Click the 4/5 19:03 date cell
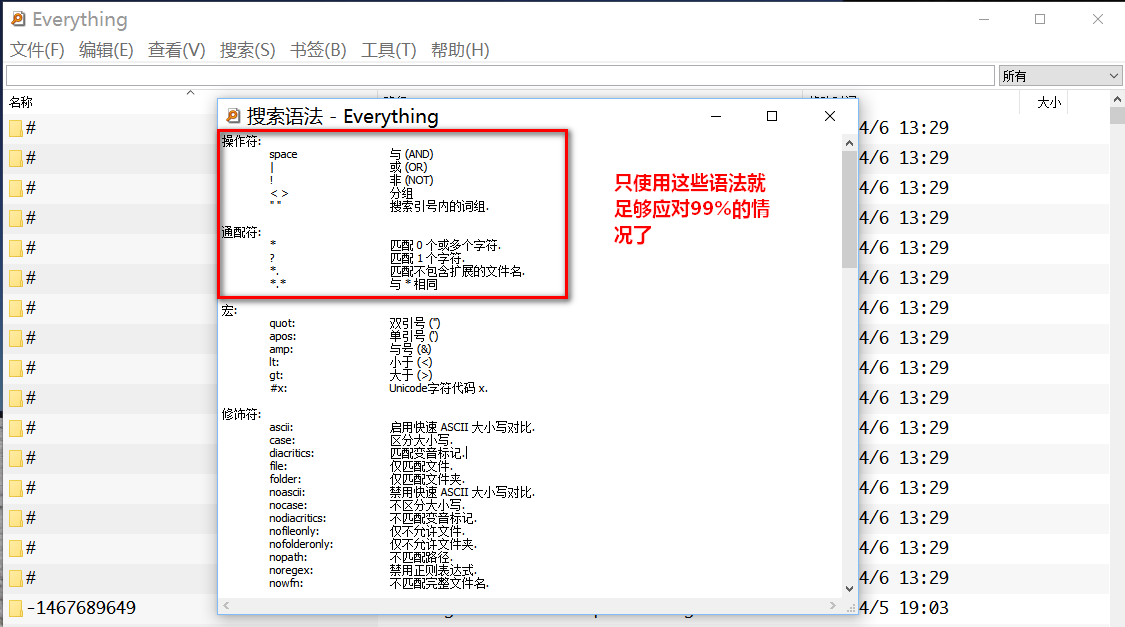The image size is (1125, 627). pyautogui.click(x=904, y=608)
